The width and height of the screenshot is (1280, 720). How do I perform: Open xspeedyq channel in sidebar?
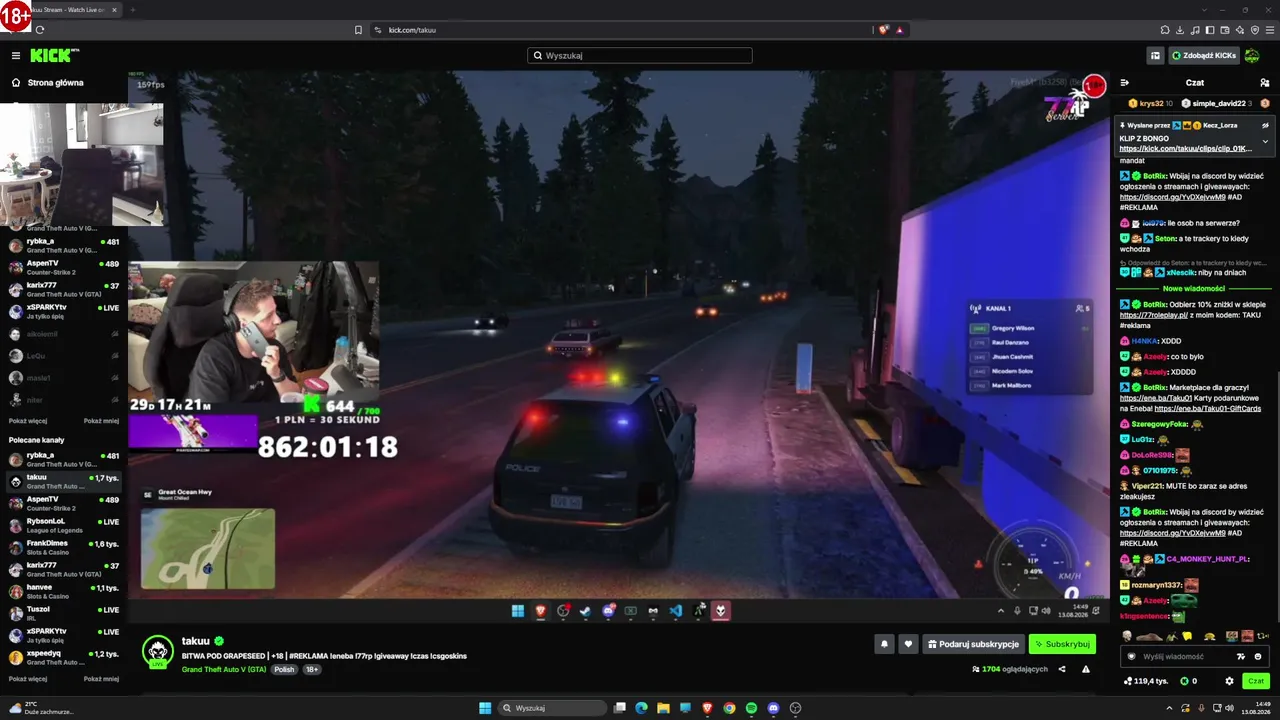64,657
